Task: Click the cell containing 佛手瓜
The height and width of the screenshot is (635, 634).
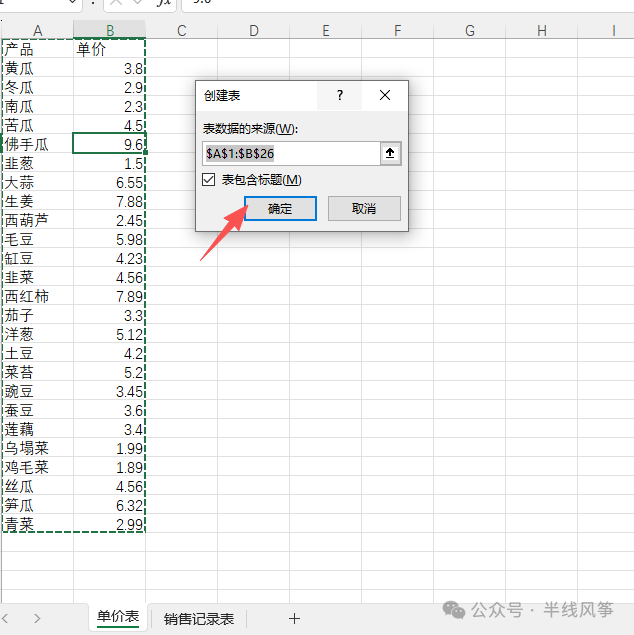Action: point(38,144)
